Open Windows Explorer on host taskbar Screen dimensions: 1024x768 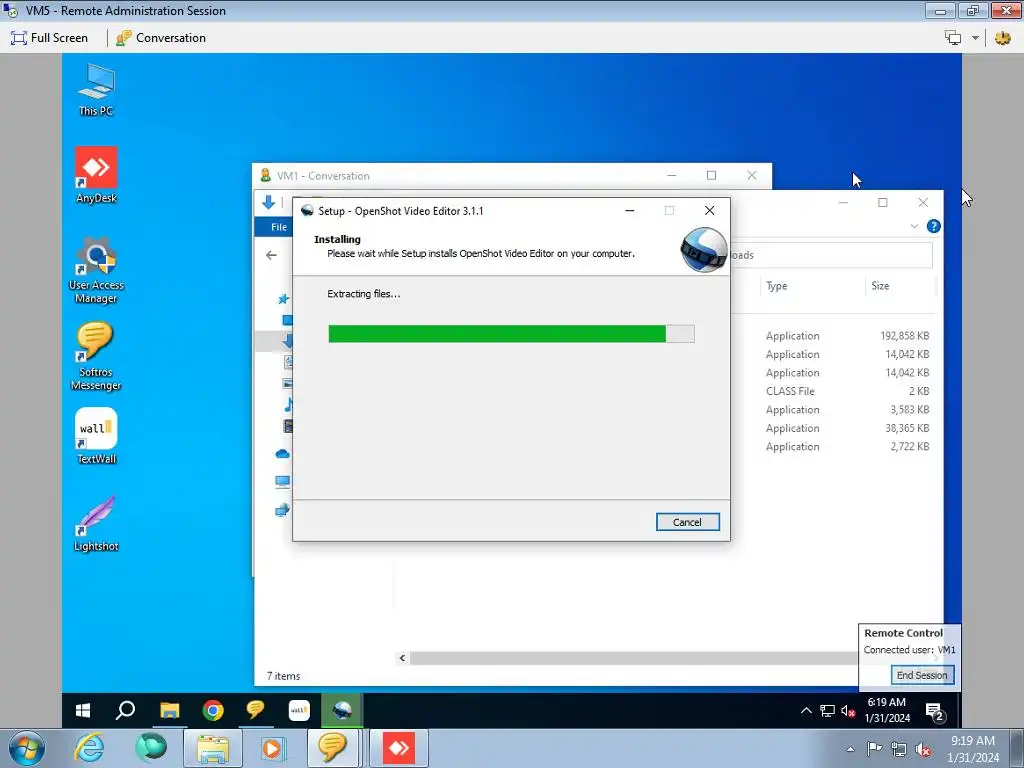pos(212,748)
